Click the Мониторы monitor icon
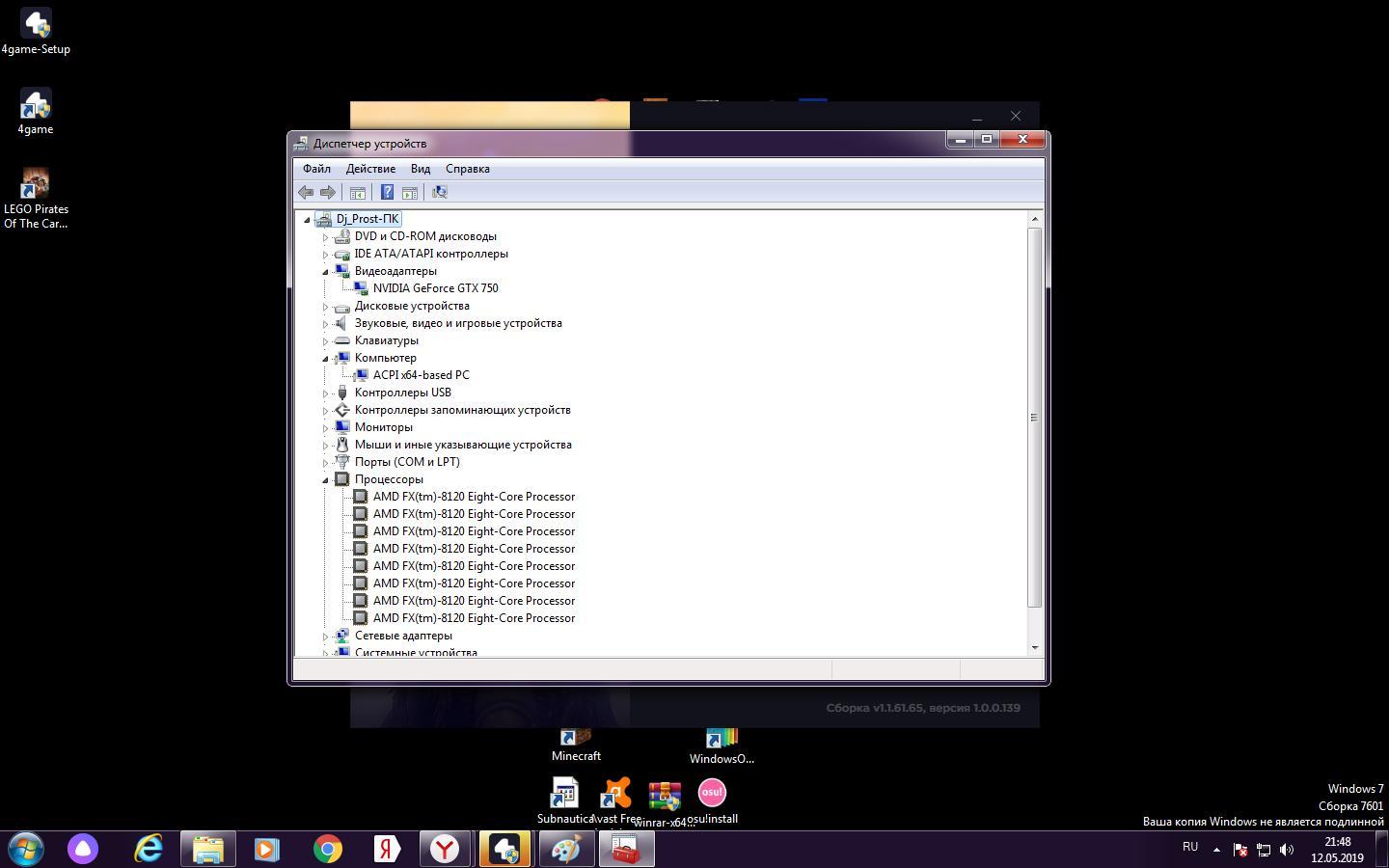 (x=341, y=427)
